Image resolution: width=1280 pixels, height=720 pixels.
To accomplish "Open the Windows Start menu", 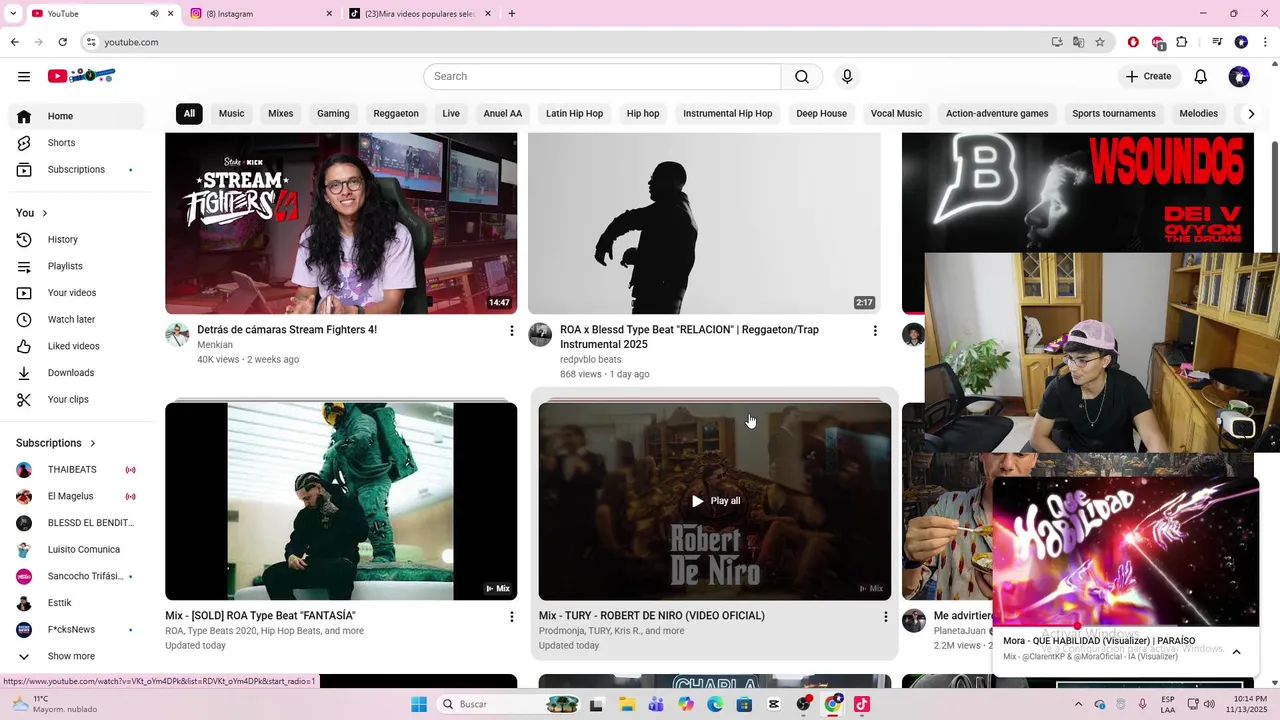I will pos(419,704).
